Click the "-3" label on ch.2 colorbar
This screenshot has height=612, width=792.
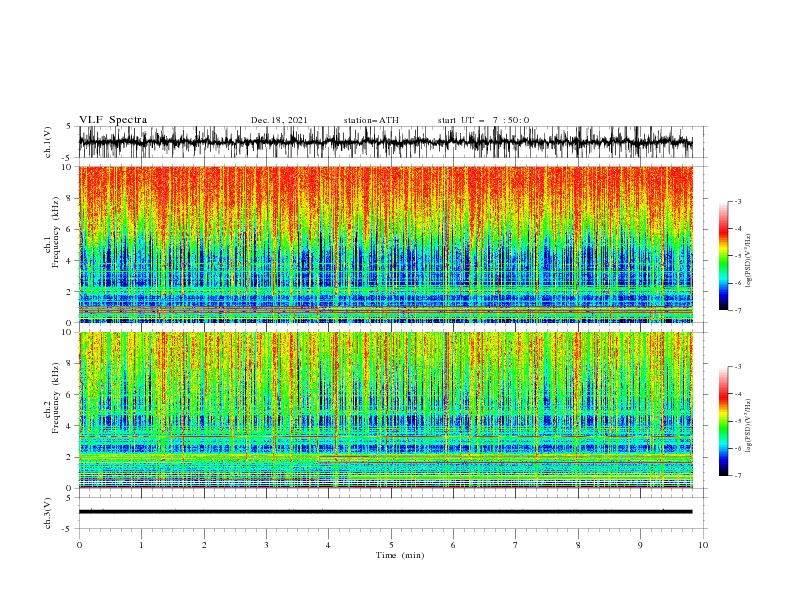(x=738, y=367)
